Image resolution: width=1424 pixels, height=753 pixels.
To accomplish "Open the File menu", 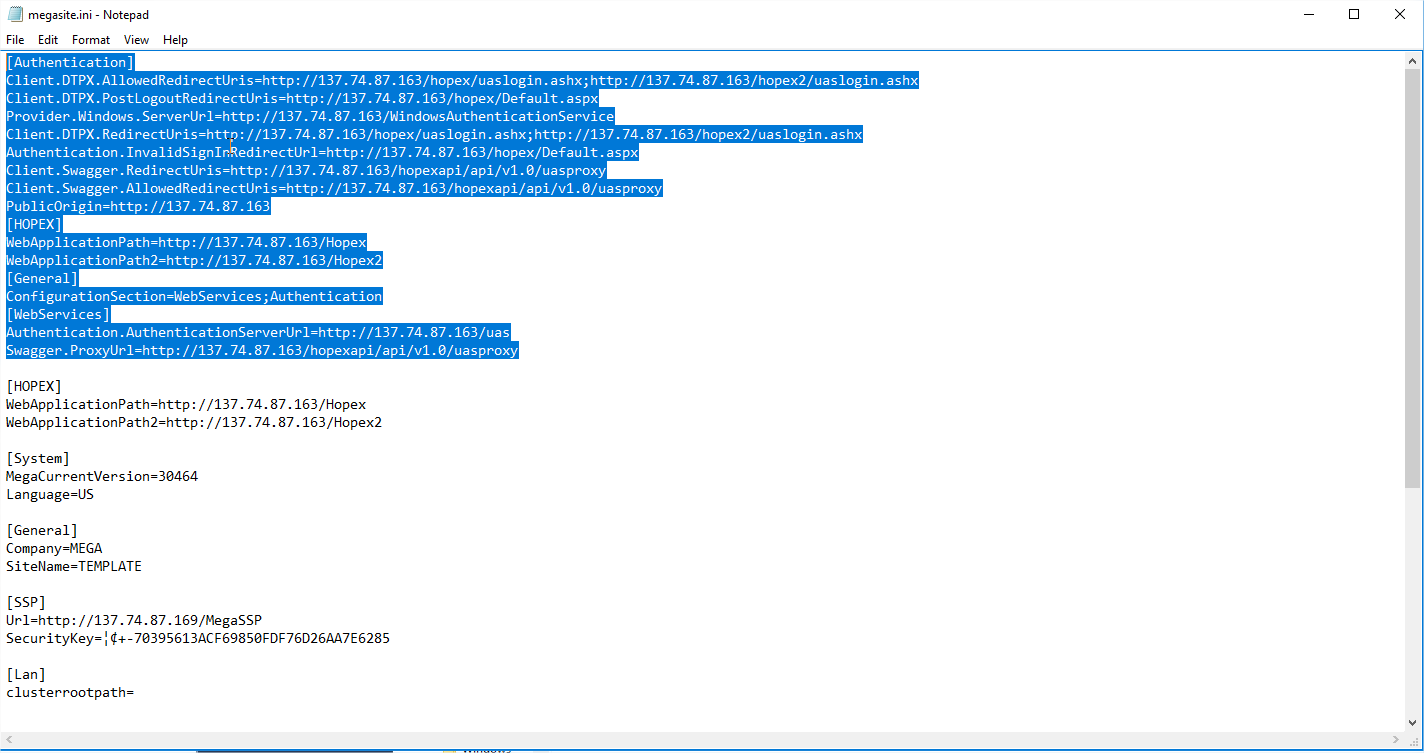I will [x=15, y=40].
